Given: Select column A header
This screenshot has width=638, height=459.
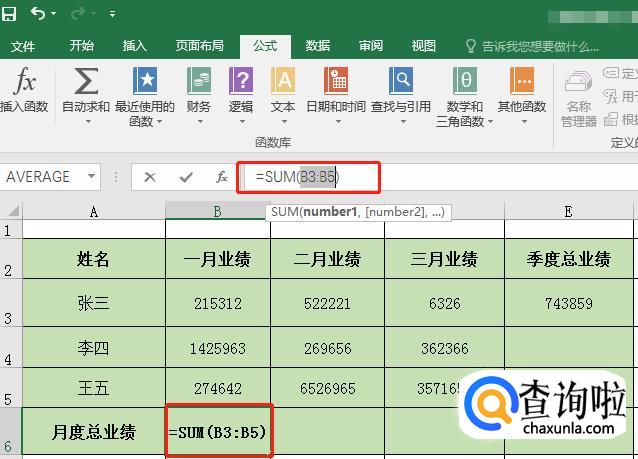Looking at the screenshot, I should coord(94,211).
